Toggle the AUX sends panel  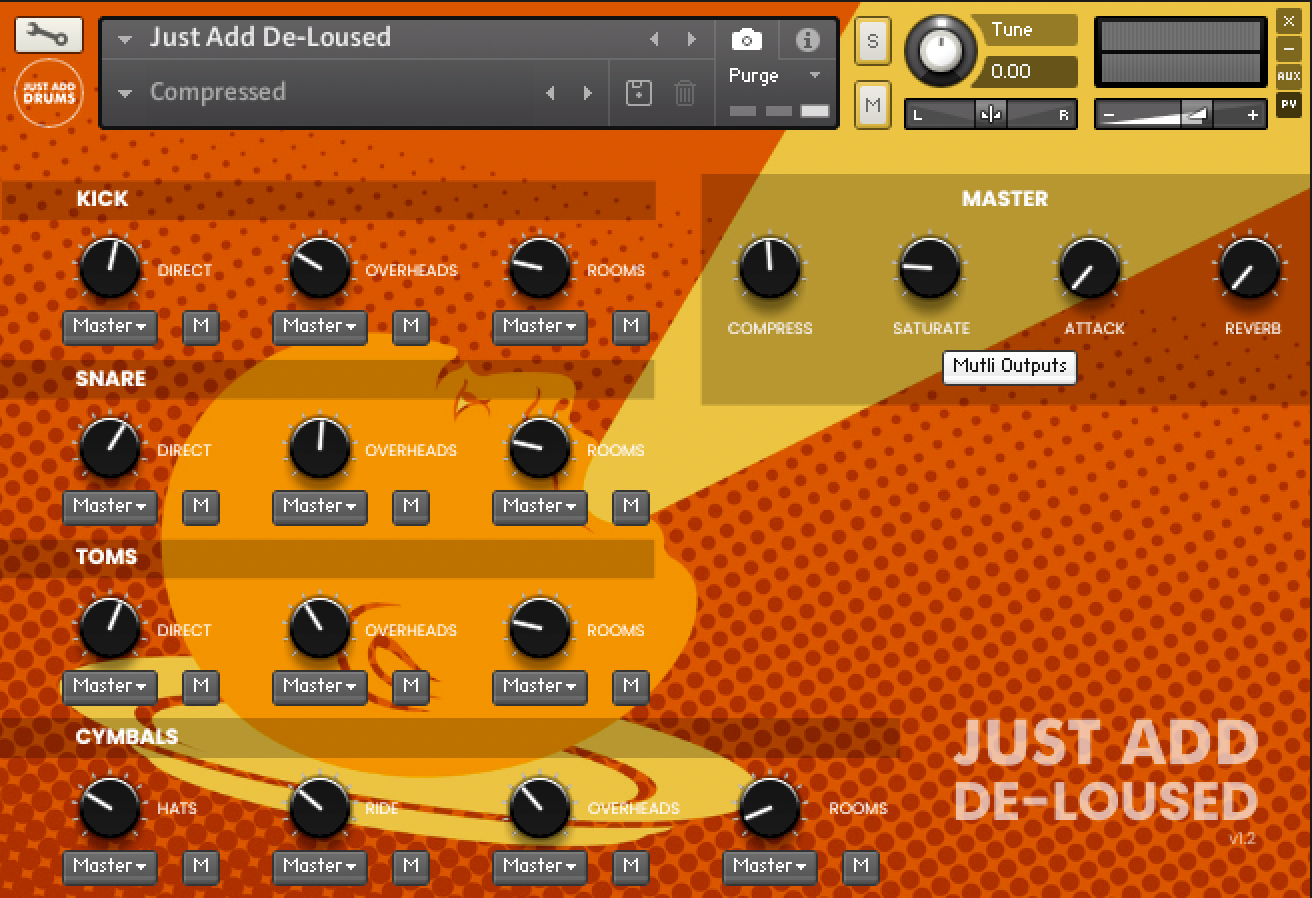tap(1288, 76)
